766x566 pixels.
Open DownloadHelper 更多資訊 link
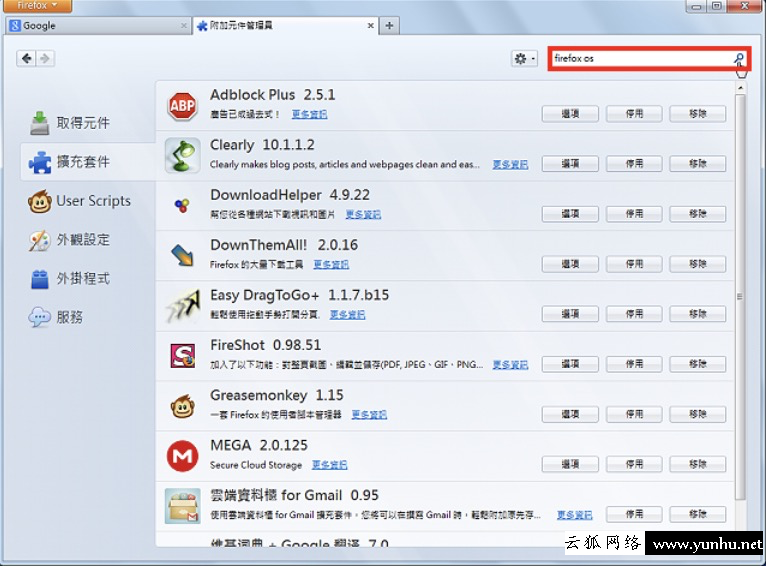pyautogui.click(x=363, y=214)
